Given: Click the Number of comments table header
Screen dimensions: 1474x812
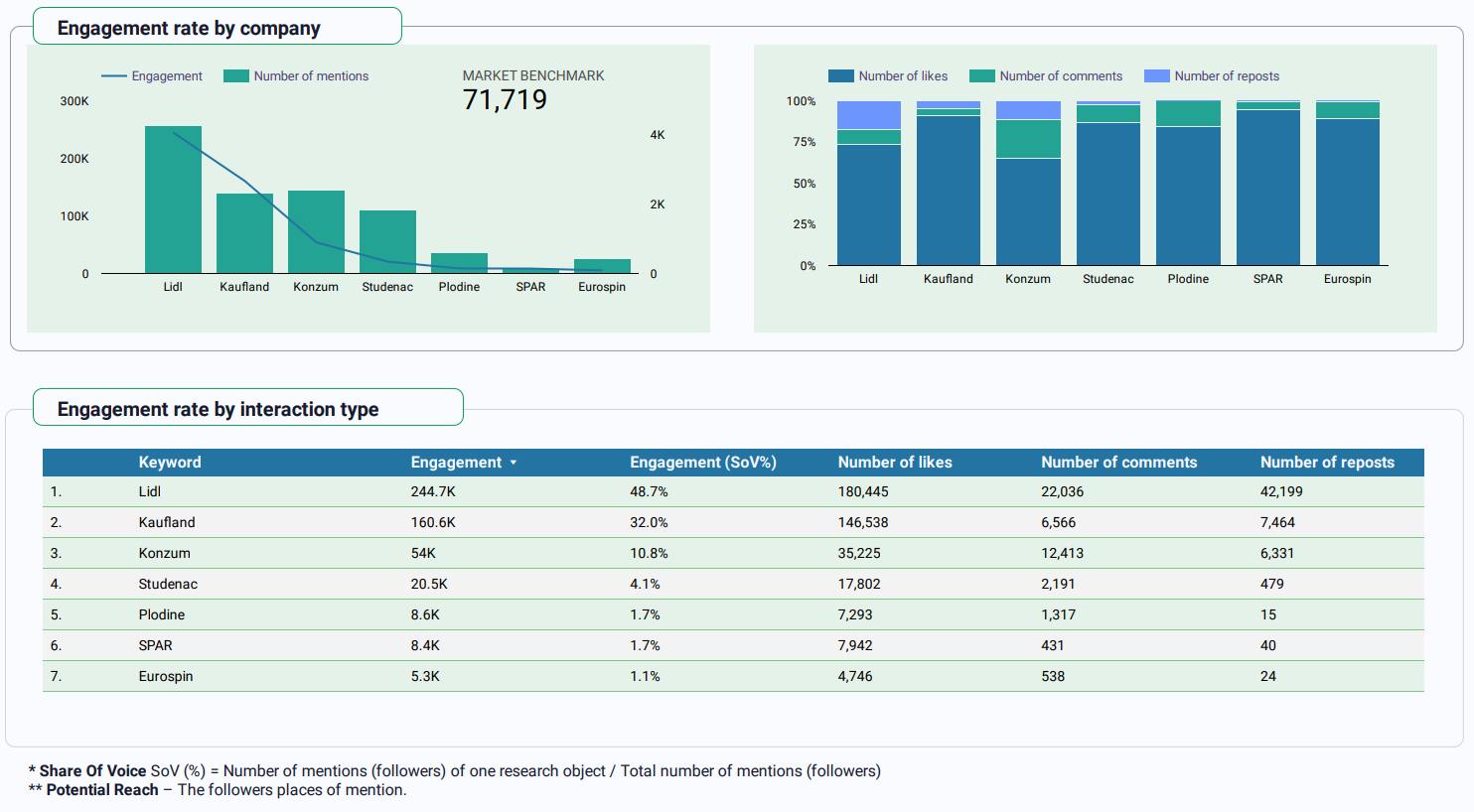Looking at the screenshot, I should tap(1118, 463).
